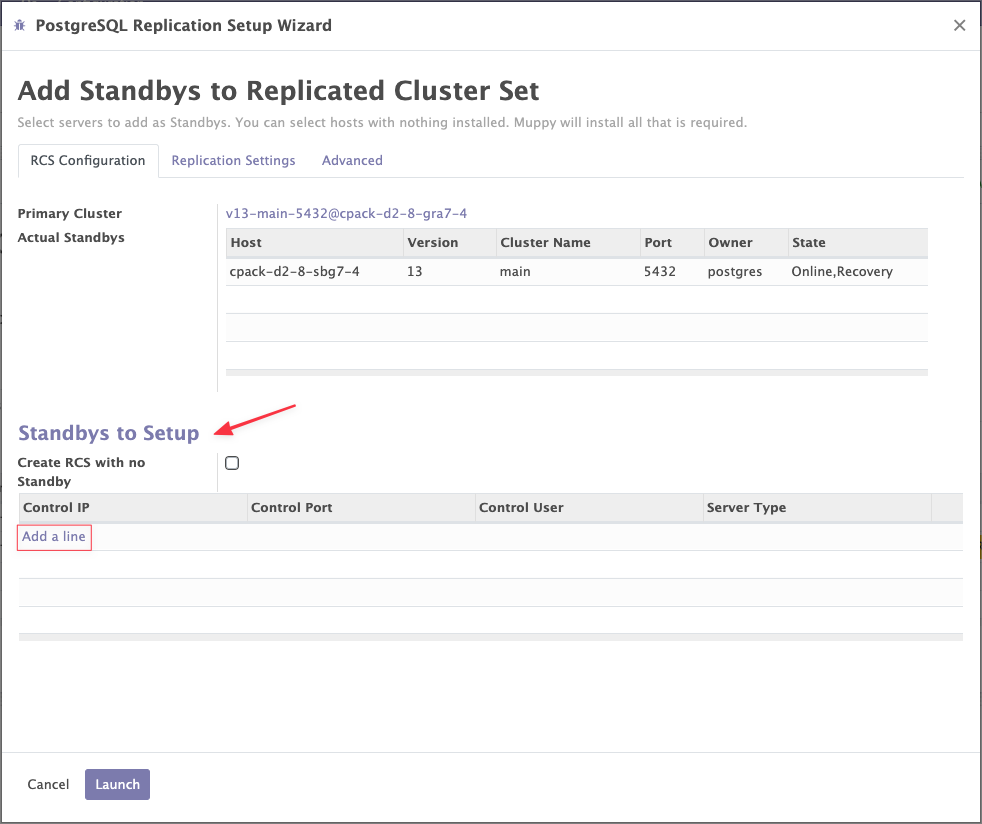
Task: Click the bug icon in wizard title
Action: [x=20, y=26]
